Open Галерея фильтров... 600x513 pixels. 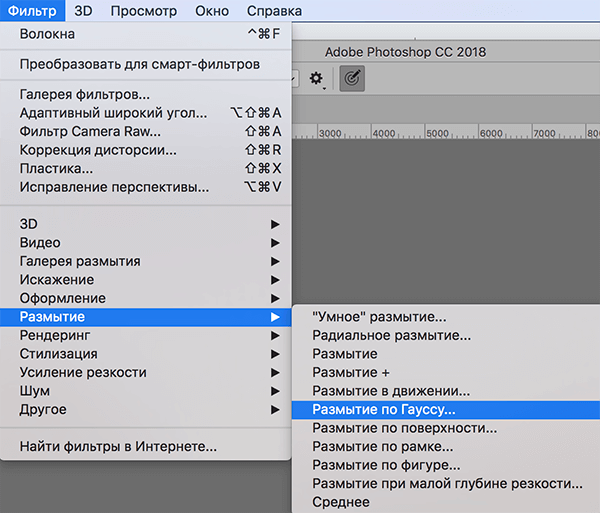146,94
